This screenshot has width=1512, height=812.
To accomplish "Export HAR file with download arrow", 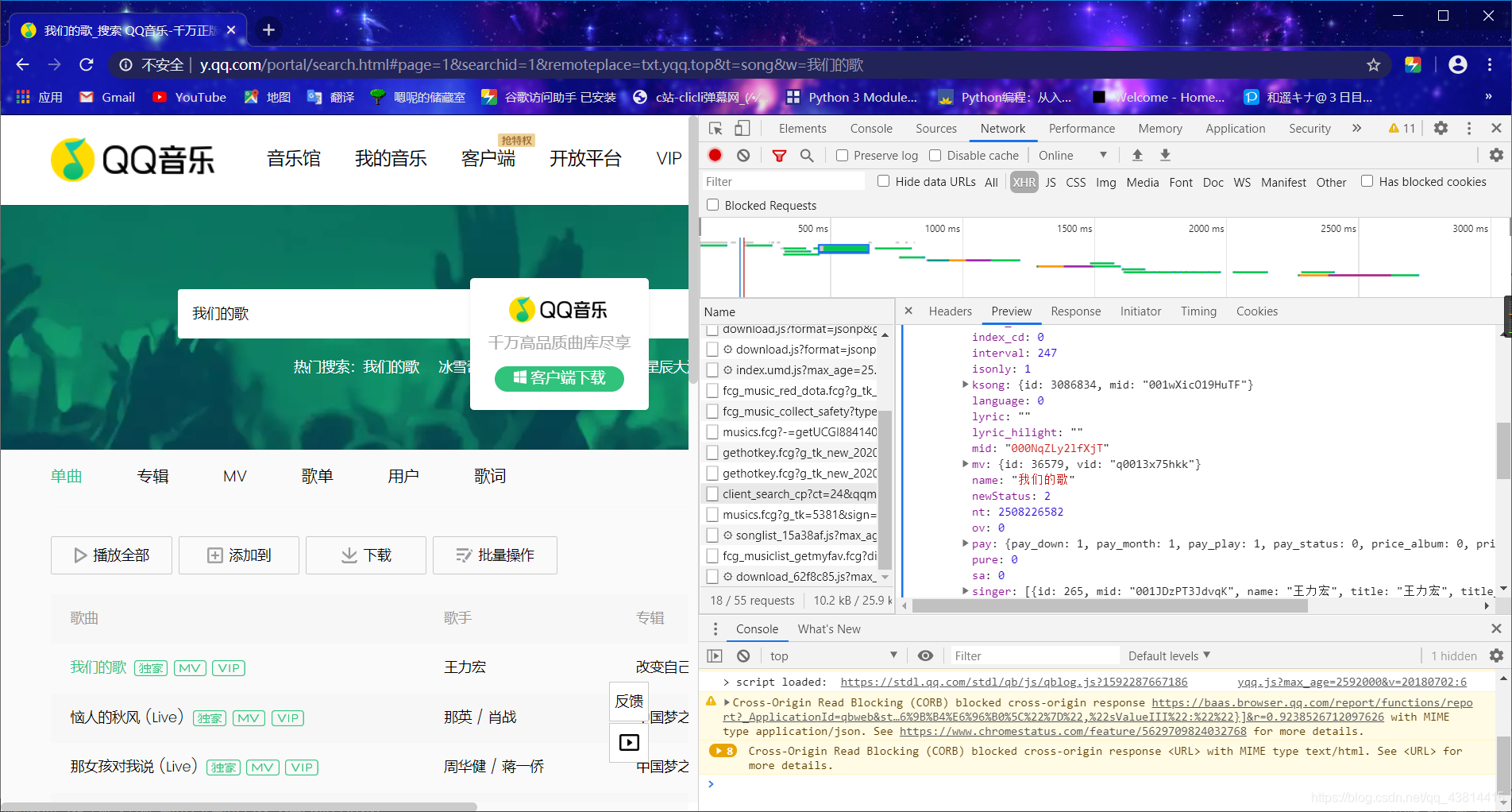I will (1165, 156).
